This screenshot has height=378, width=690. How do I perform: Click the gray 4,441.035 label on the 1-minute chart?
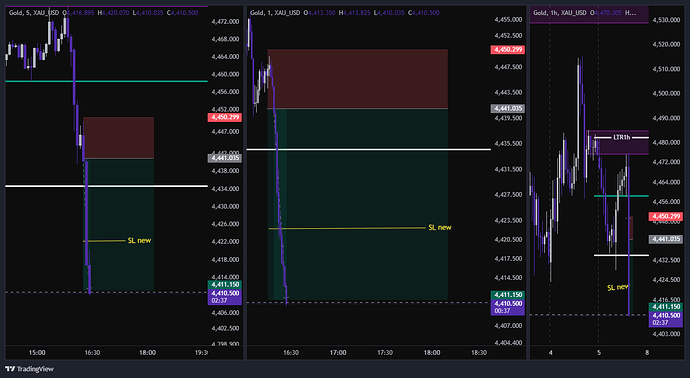[508, 108]
